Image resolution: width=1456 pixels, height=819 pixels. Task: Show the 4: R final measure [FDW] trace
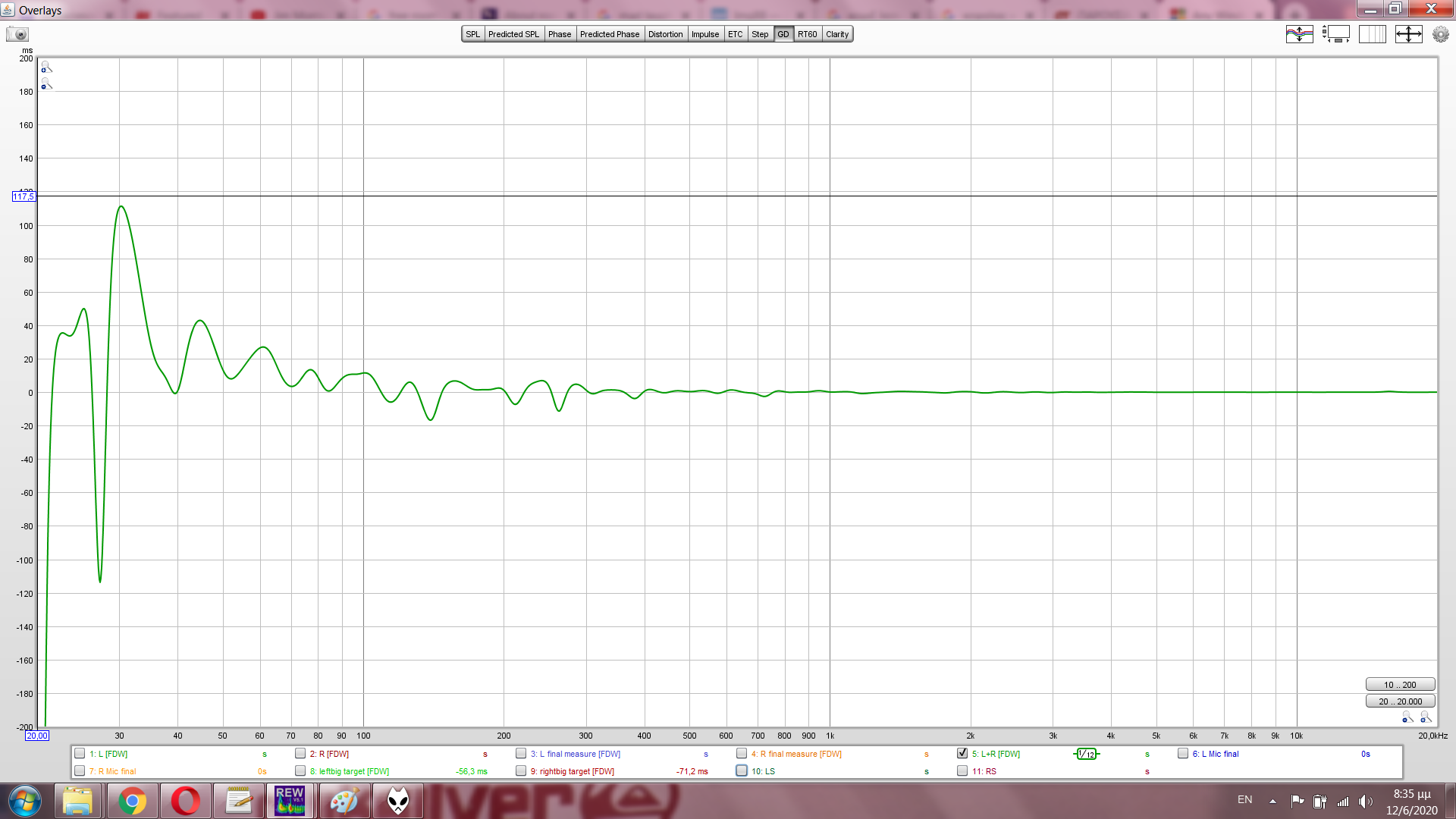pyautogui.click(x=742, y=754)
